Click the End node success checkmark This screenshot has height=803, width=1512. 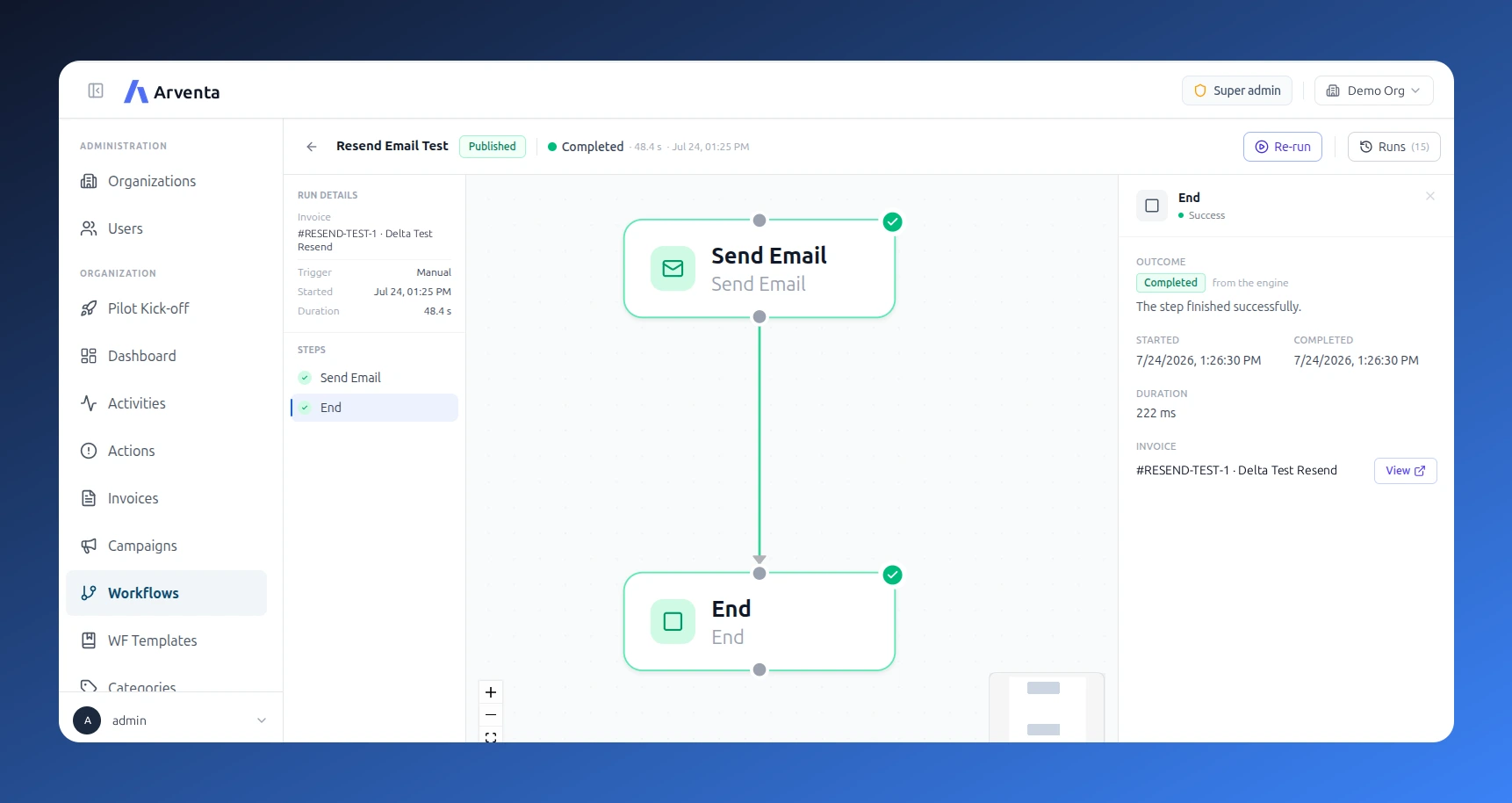[892, 575]
